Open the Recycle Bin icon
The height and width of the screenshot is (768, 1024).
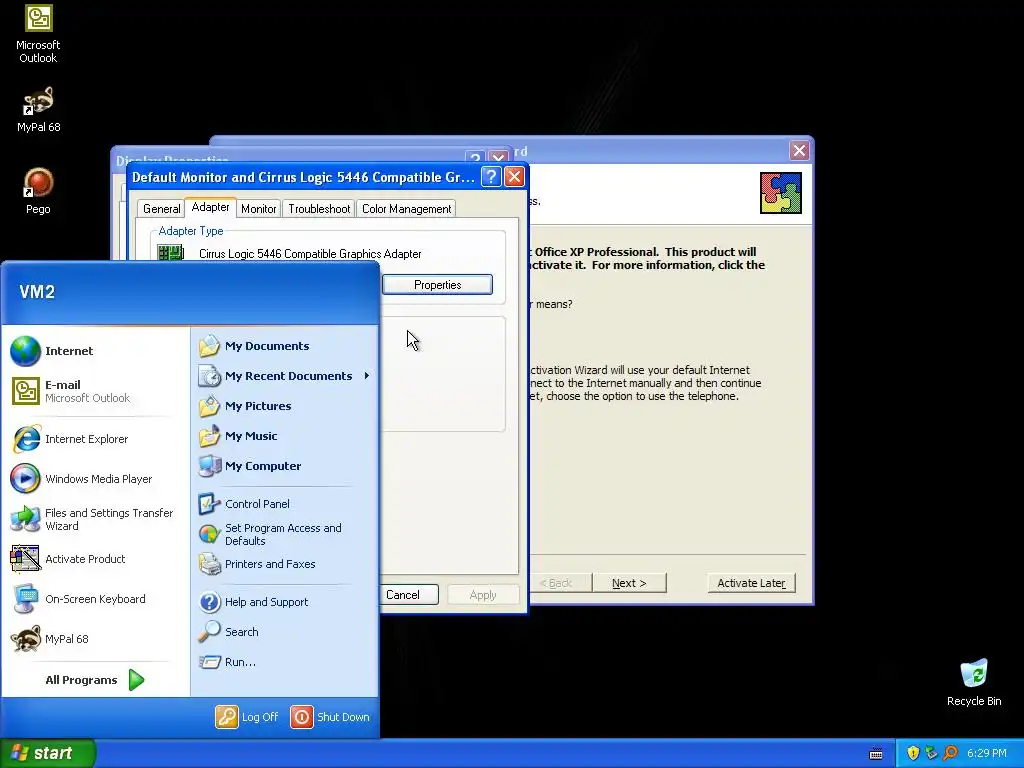click(x=974, y=682)
